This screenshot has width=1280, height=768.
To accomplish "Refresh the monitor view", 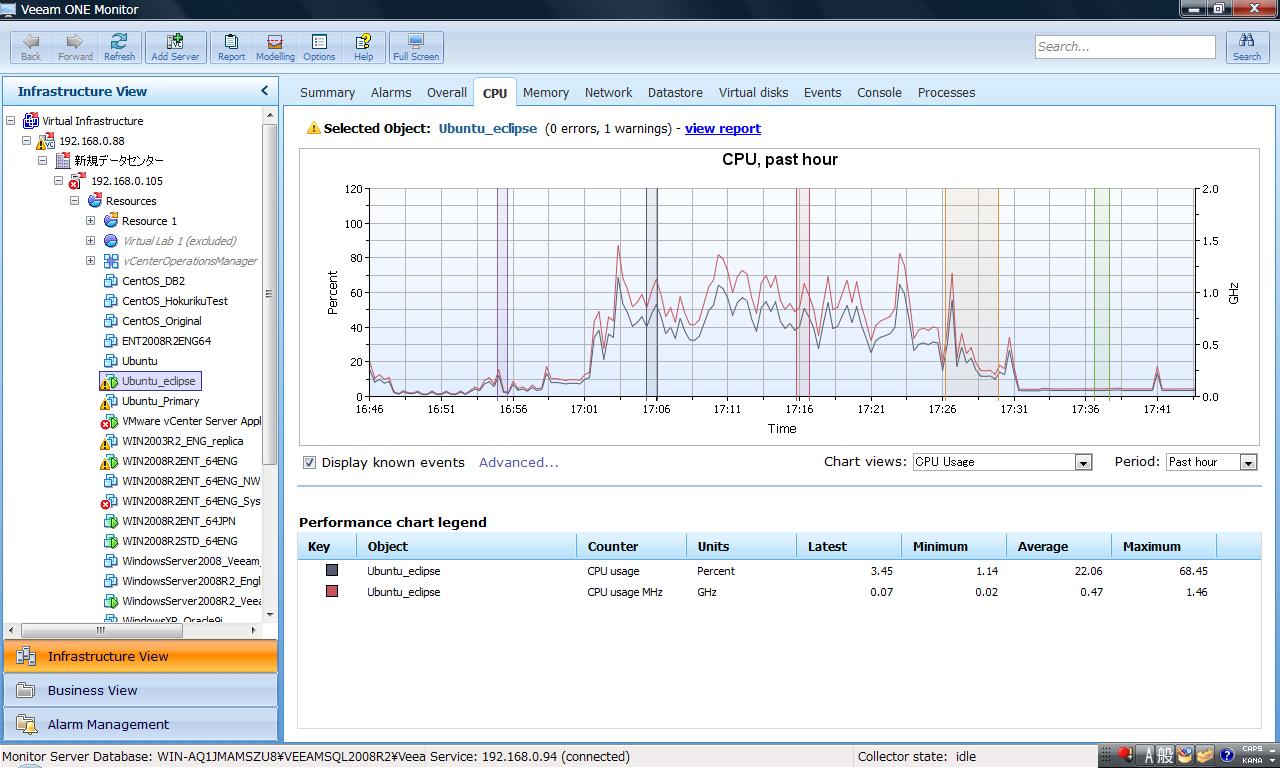I will point(119,47).
